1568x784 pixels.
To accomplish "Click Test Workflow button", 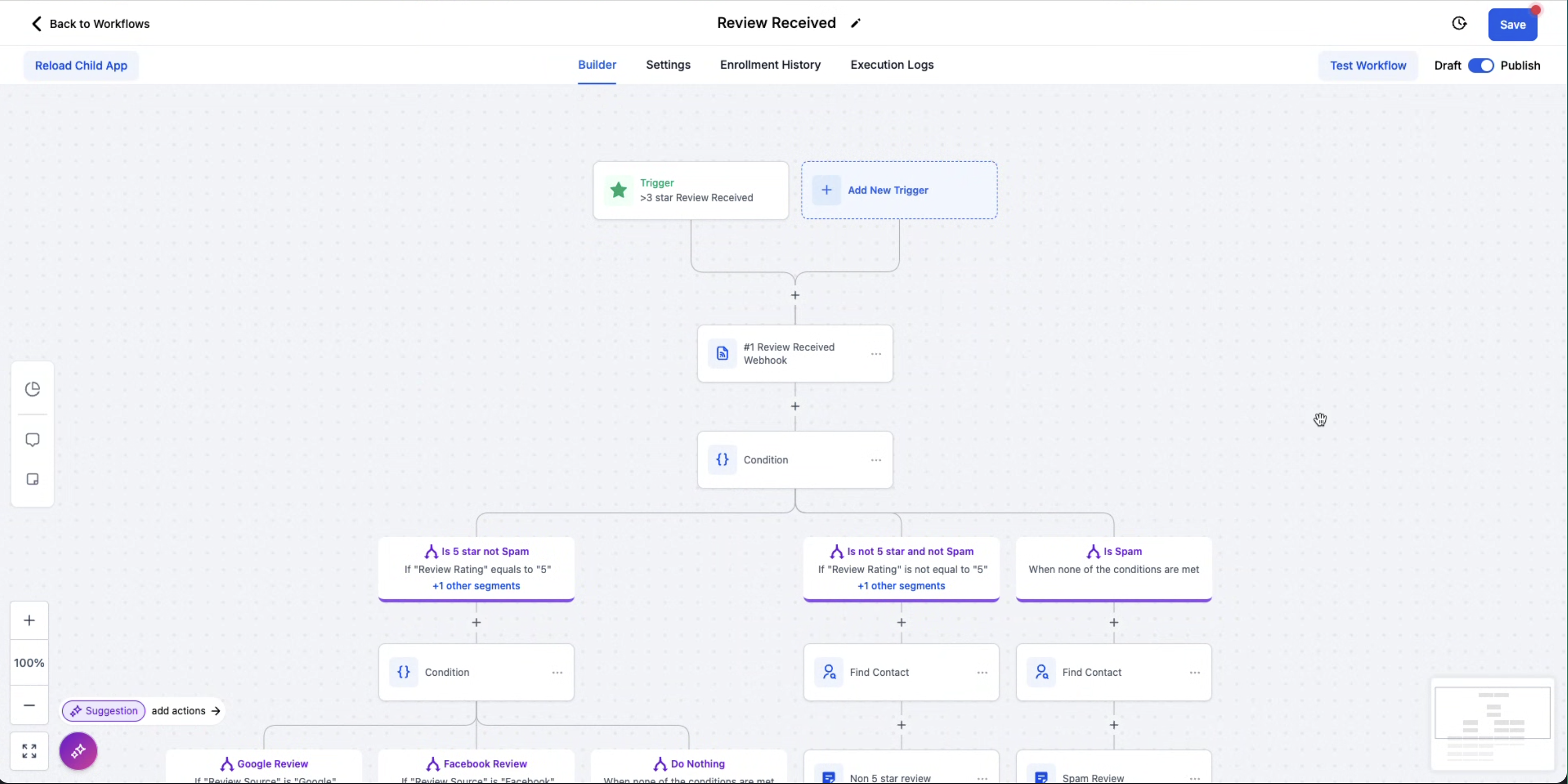I will [1368, 66].
